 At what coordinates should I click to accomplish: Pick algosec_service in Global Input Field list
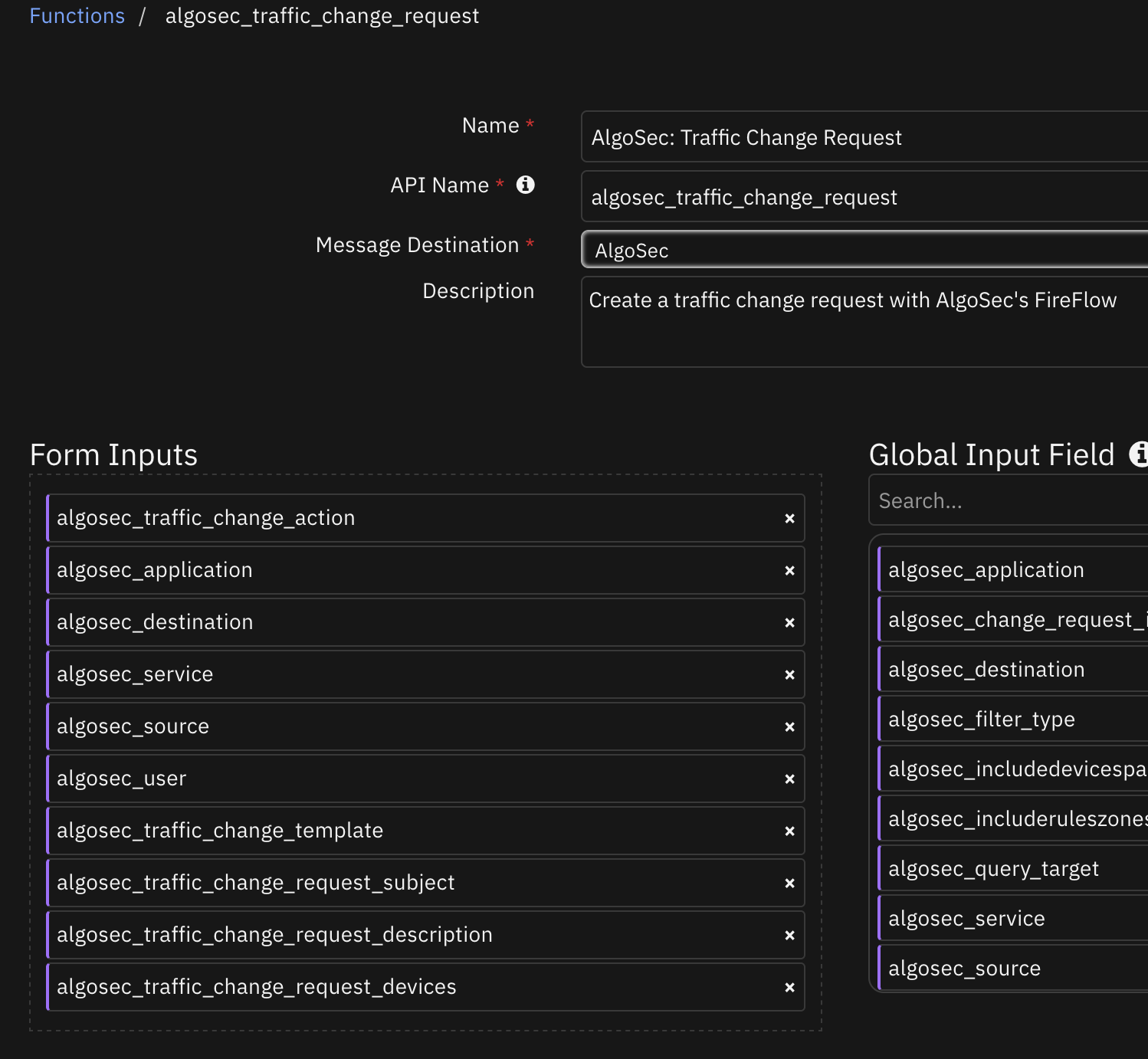tap(1013, 918)
